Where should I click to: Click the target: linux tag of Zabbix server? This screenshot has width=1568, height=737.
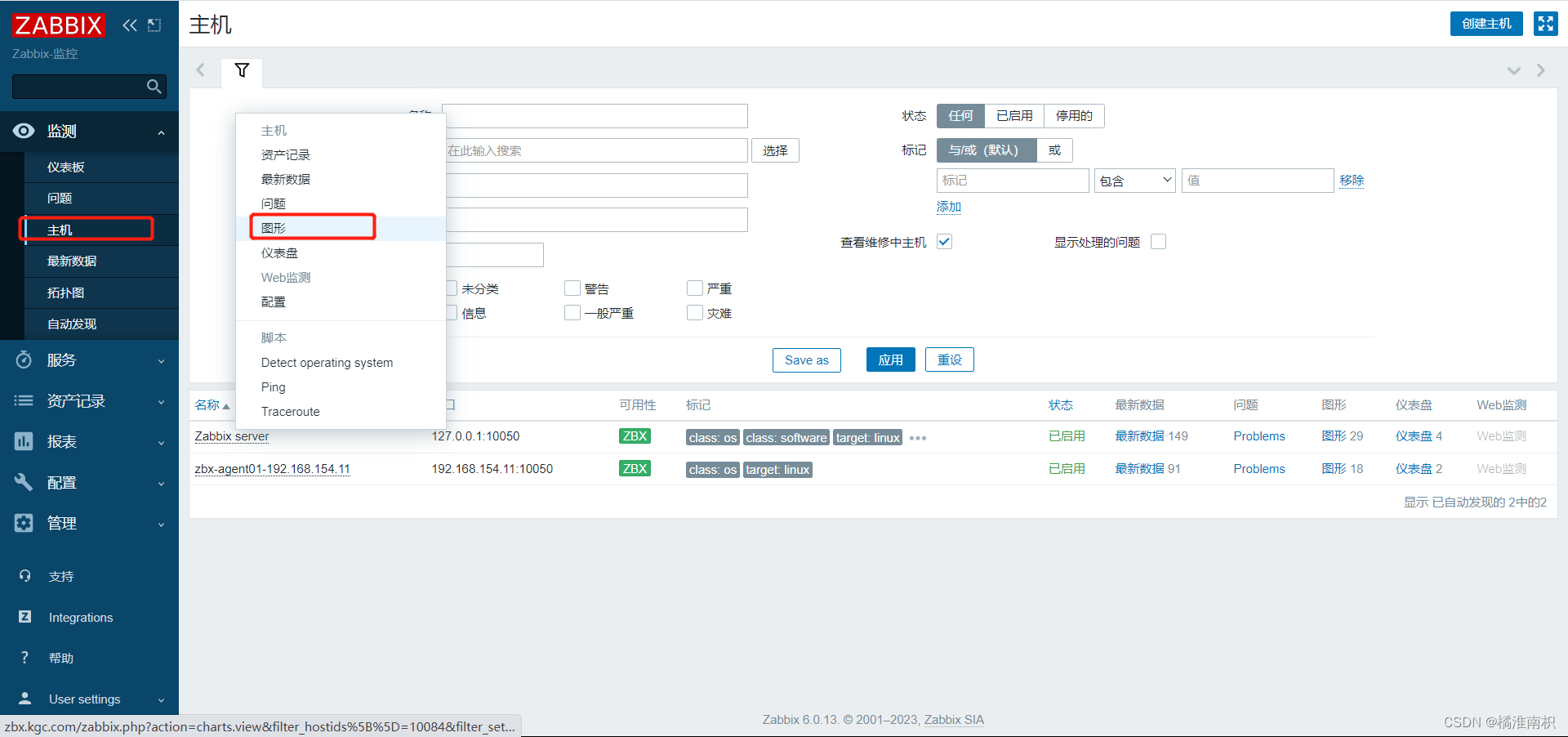click(x=867, y=438)
